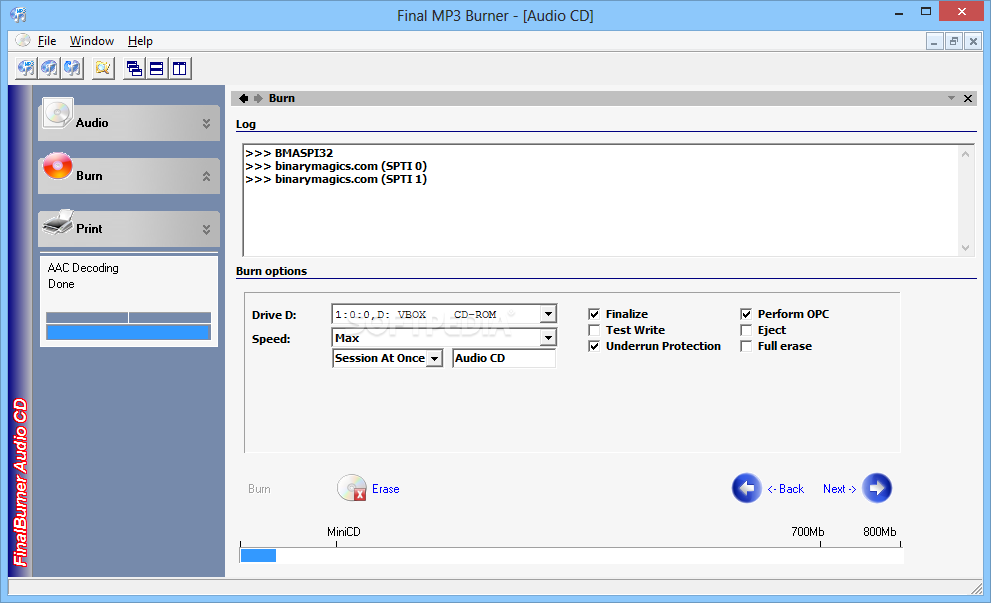Click the log line '>>> BMASPI32'

(289, 153)
